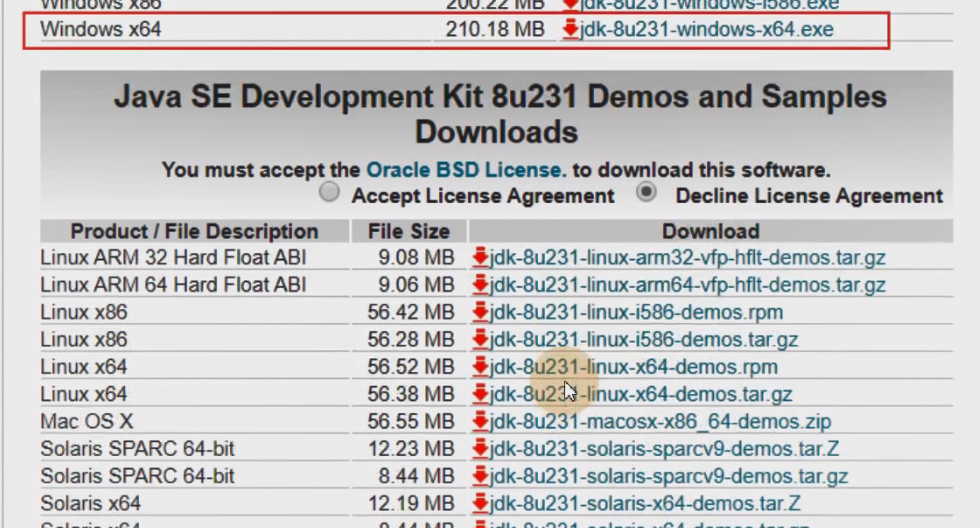Click download arrow icon for macosx-x86_64-demos.zip
The image size is (980, 528).
point(480,421)
